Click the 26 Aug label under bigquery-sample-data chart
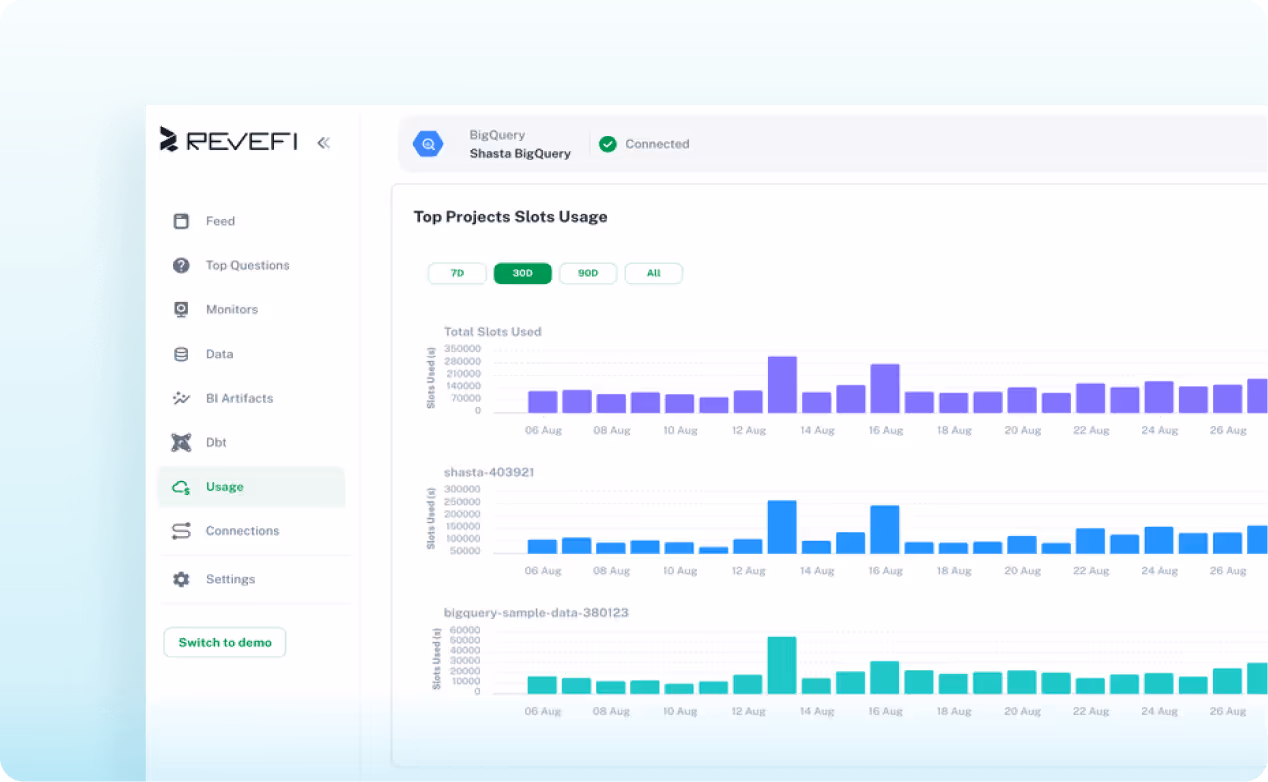 click(1228, 711)
